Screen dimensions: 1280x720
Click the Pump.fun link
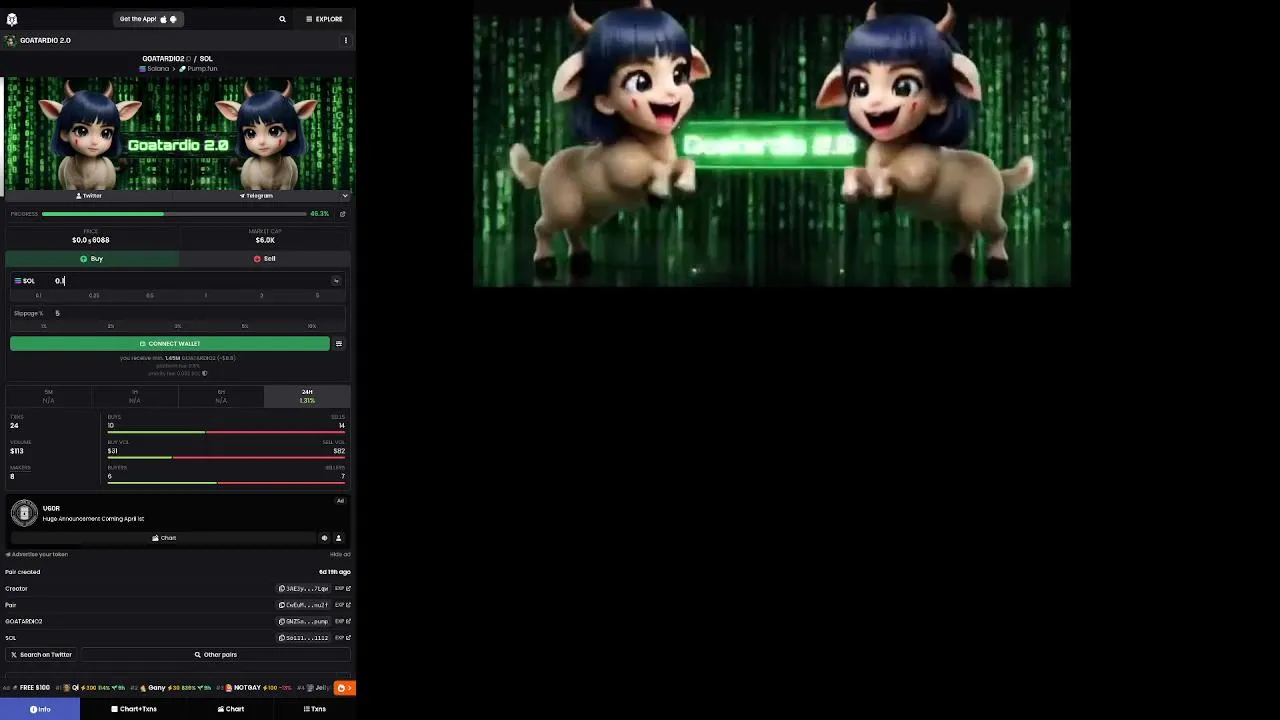(x=198, y=69)
